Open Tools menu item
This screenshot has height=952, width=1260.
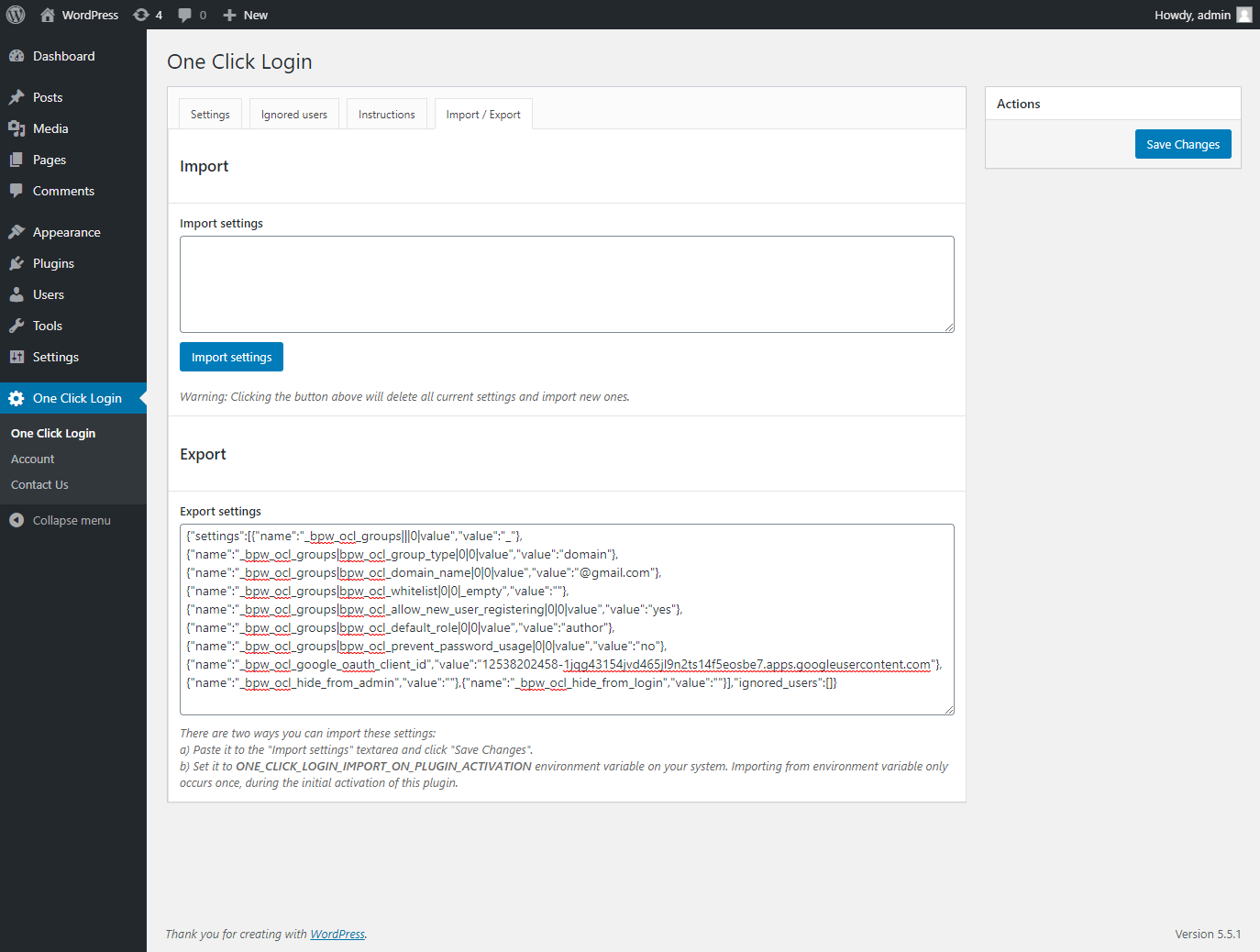pos(73,326)
